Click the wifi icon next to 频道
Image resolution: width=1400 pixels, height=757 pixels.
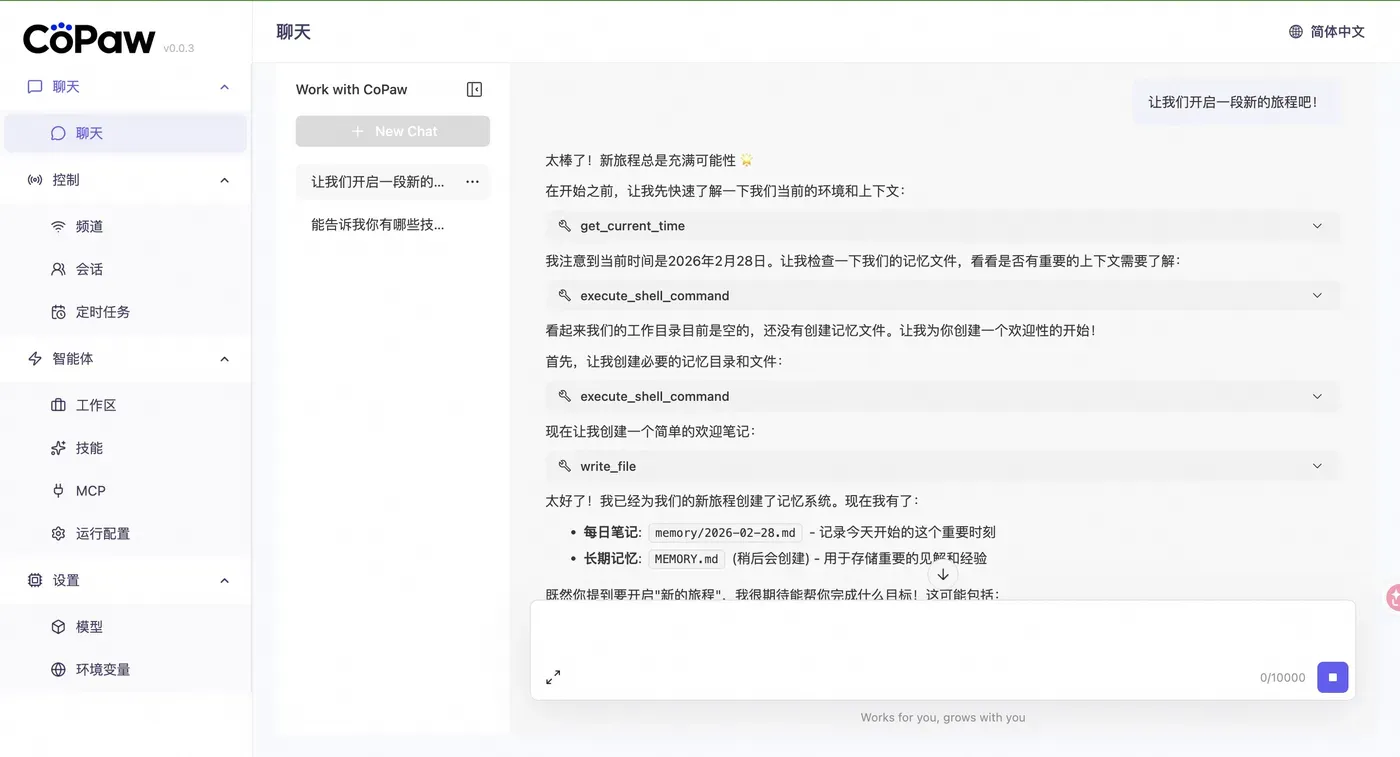coord(58,226)
